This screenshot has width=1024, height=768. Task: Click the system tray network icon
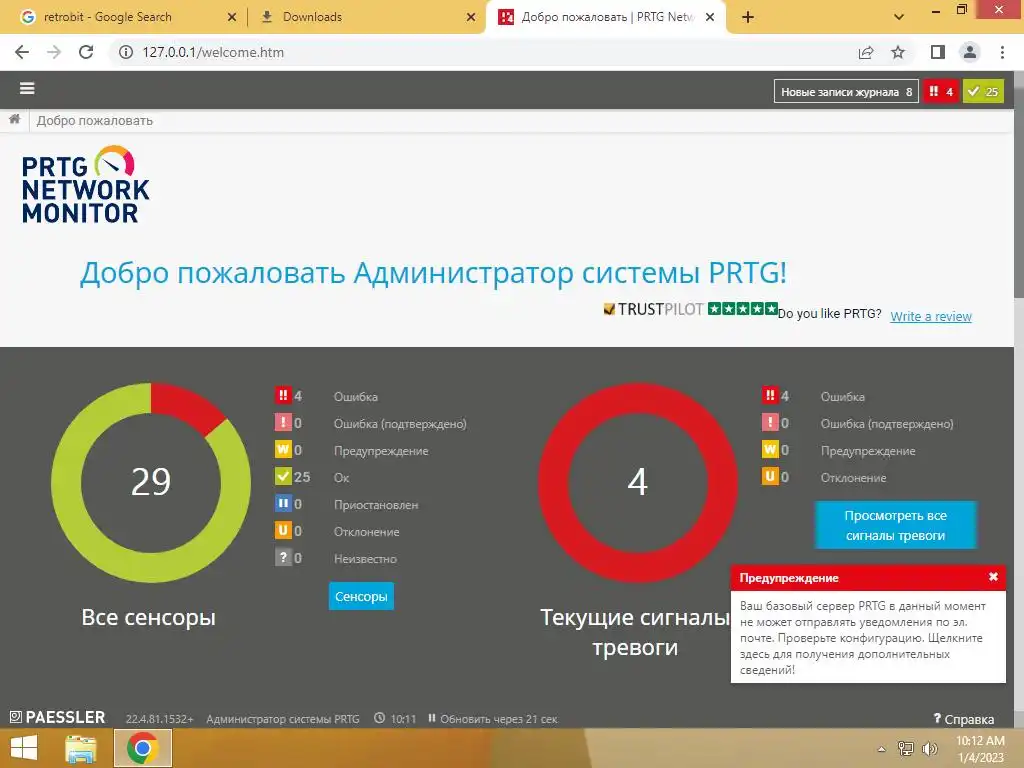pos(906,748)
